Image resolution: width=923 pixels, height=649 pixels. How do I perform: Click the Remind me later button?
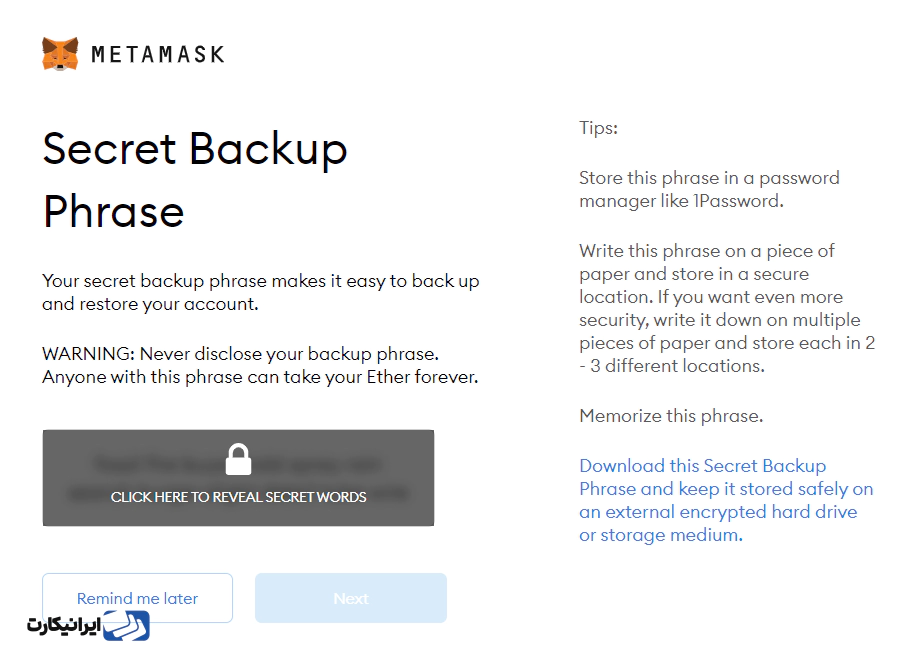tap(138, 598)
